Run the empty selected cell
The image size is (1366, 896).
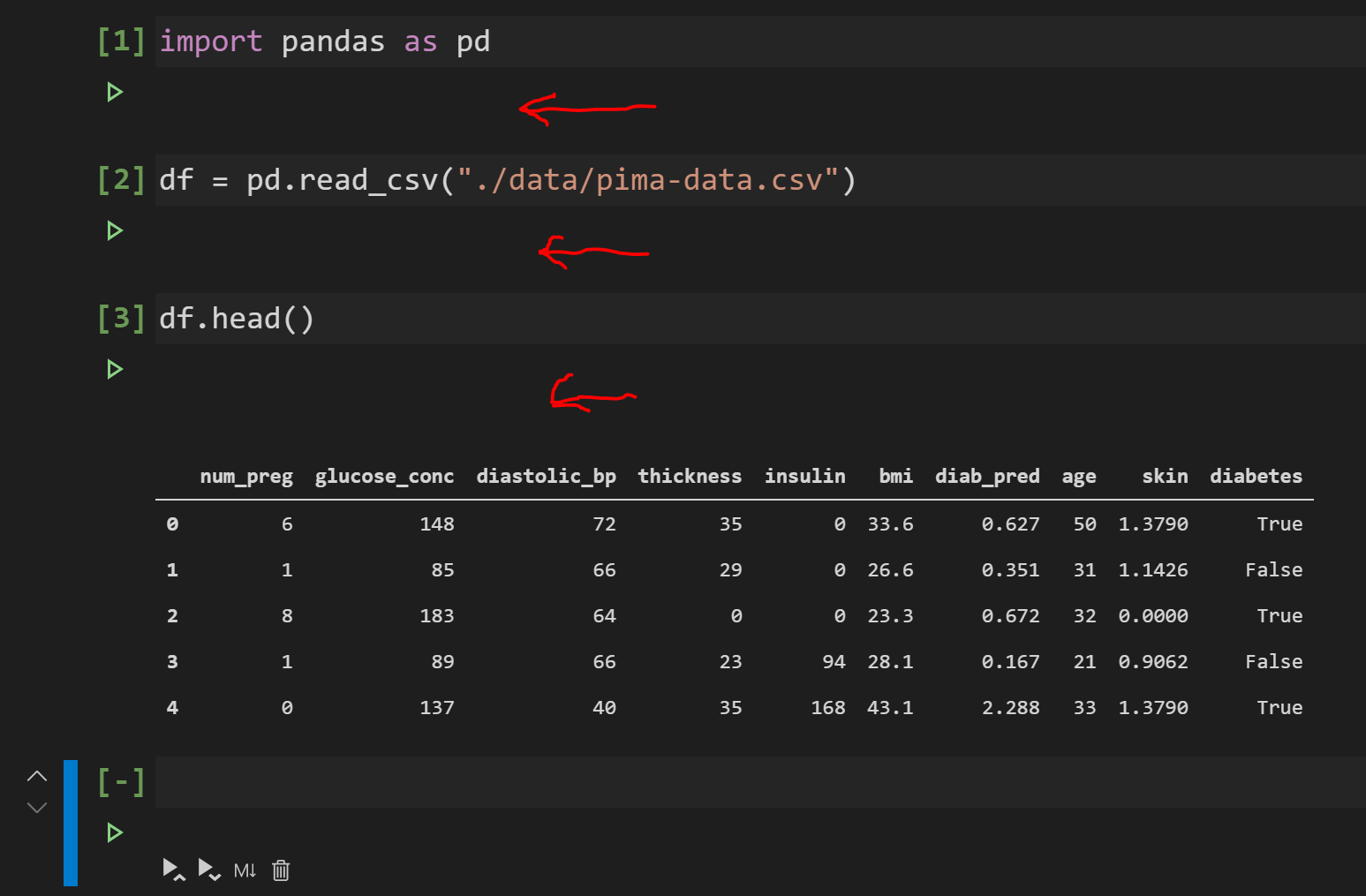(114, 832)
